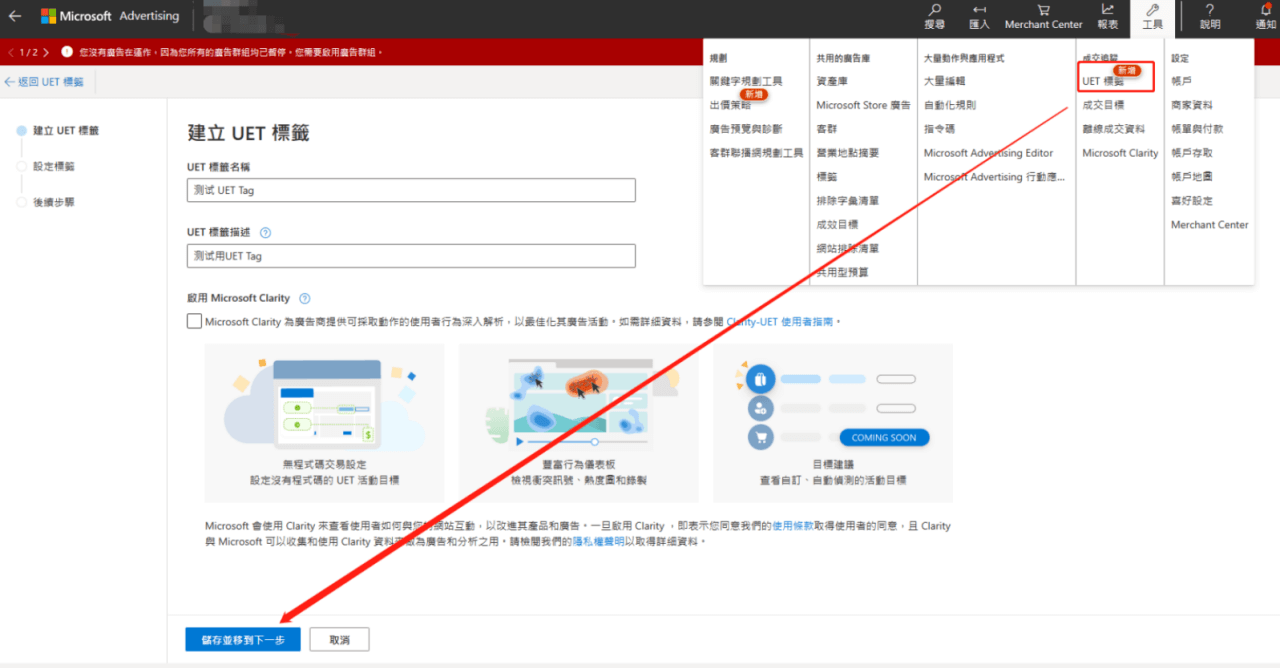Select Microsoft Advertising Editor menu entry
The height and width of the screenshot is (668, 1280).
[989, 153]
